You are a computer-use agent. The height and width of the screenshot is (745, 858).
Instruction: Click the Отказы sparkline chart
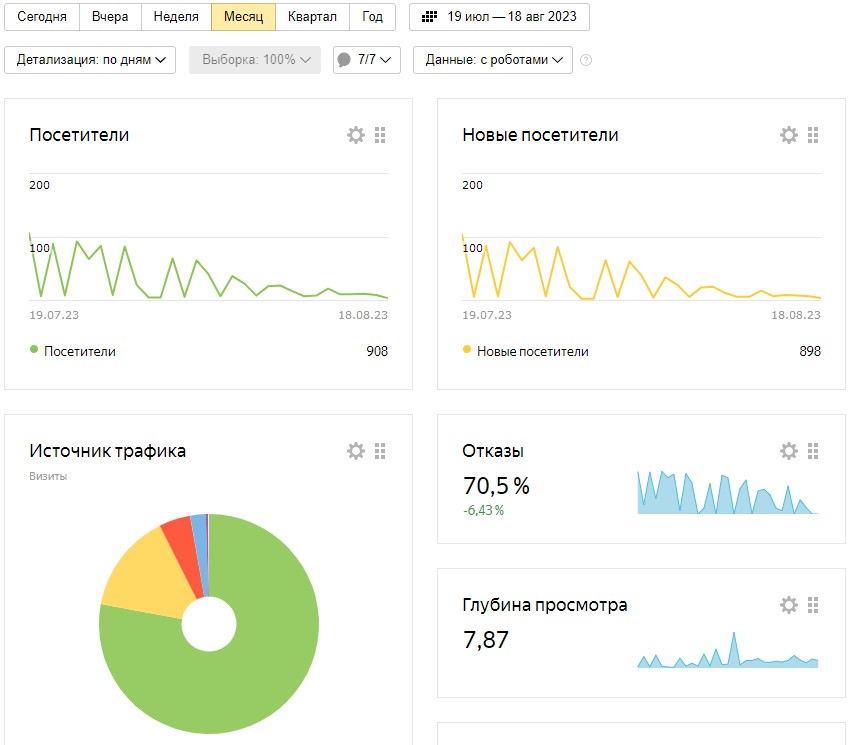point(728,493)
